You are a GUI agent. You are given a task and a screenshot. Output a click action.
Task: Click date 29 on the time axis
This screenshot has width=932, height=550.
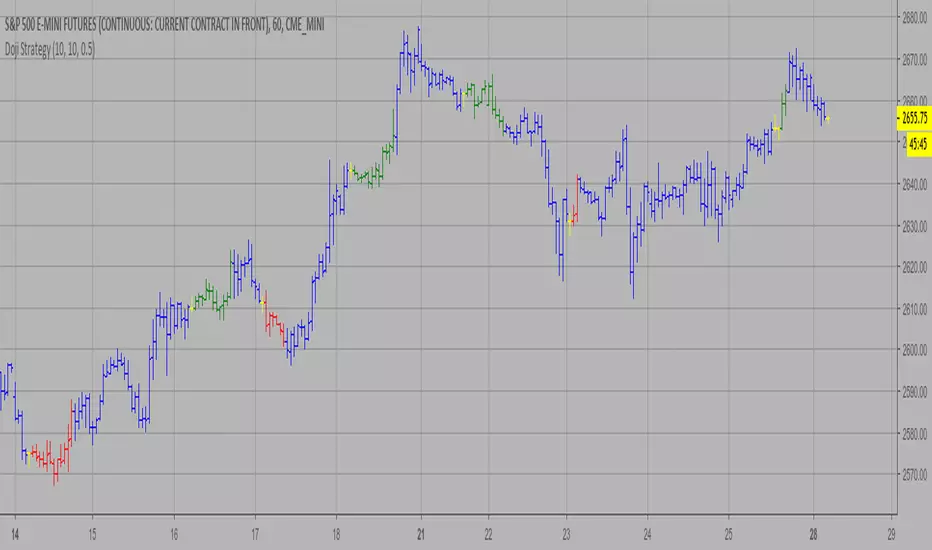[891, 535]
